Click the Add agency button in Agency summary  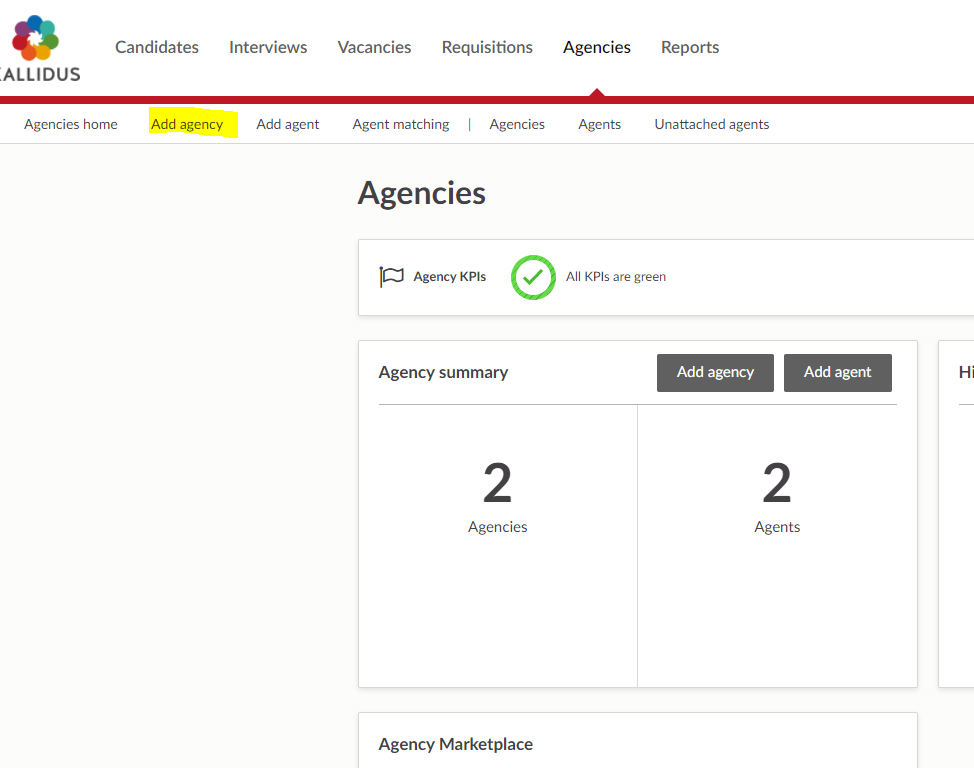tap(715, 372)
